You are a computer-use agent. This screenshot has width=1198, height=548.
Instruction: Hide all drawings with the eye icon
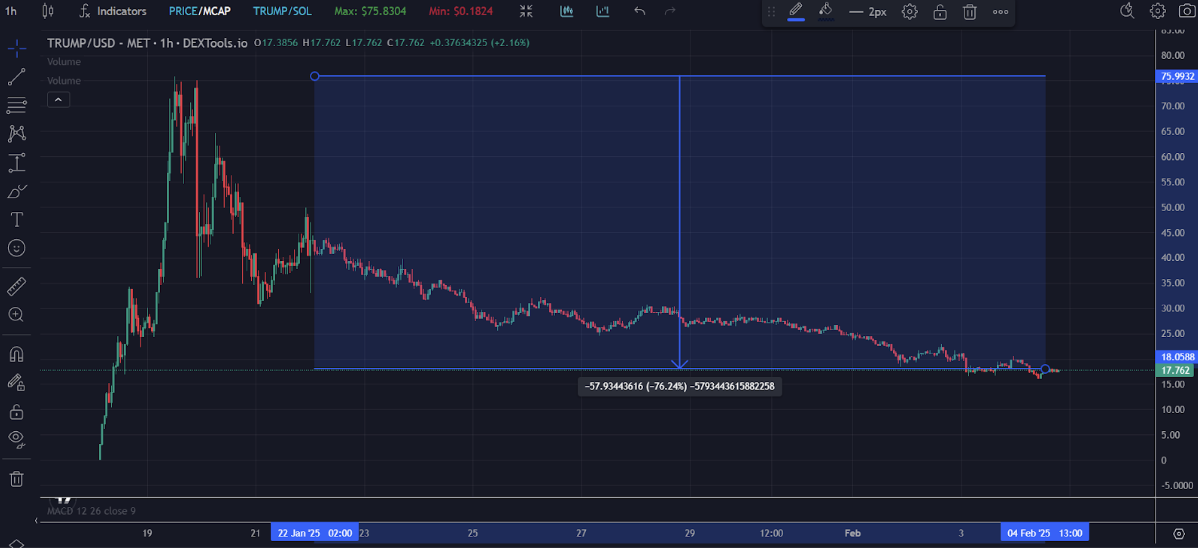coord(16,438)
